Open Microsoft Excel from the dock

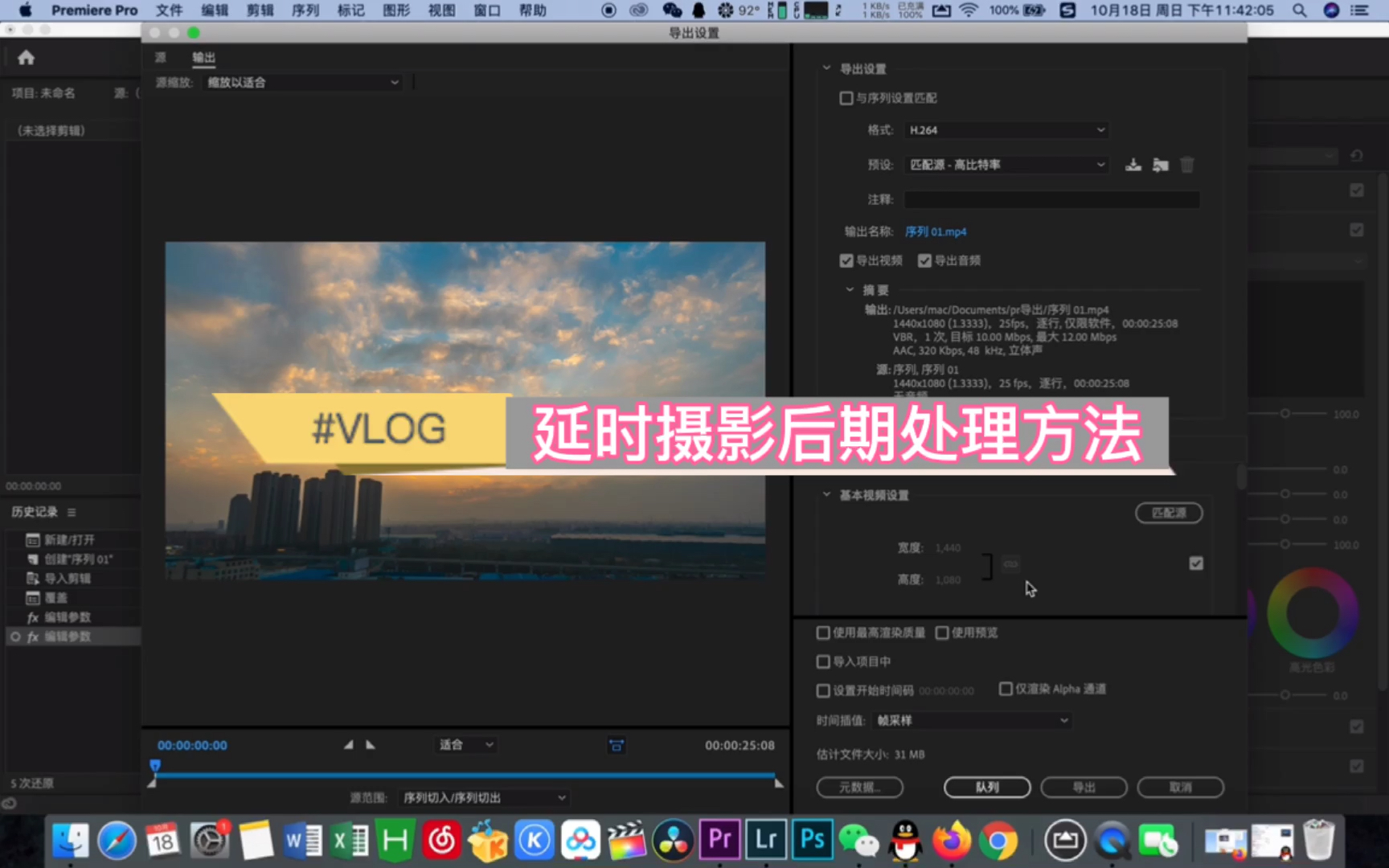349,840
